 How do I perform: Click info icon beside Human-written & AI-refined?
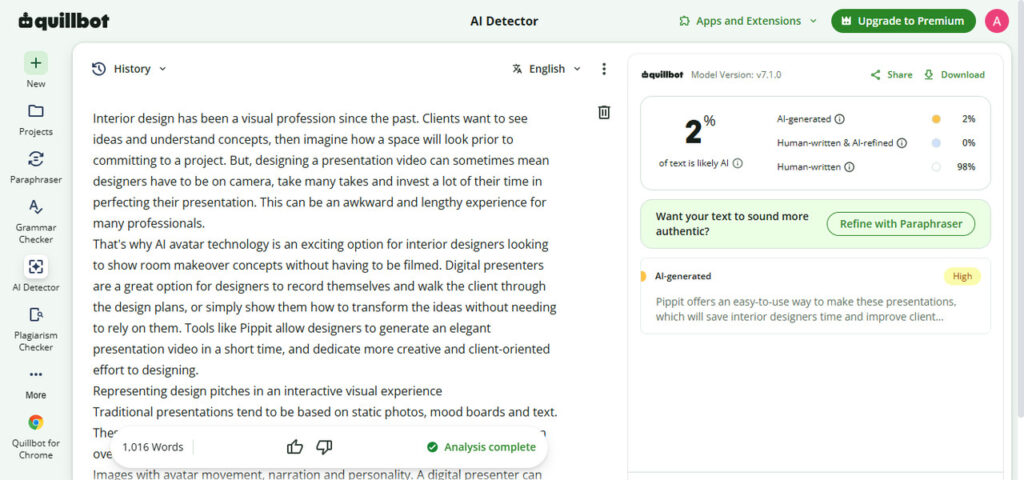[x=902, y=143]
